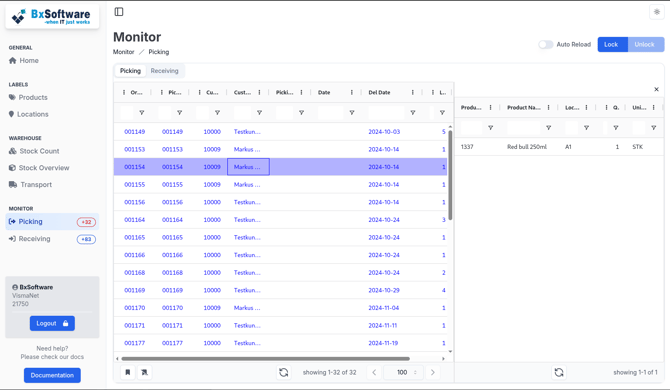Image resolution: width=670 pixels, height=390 pixels.
Task: Click the Logout button
Action: click(x=52, y=323)
